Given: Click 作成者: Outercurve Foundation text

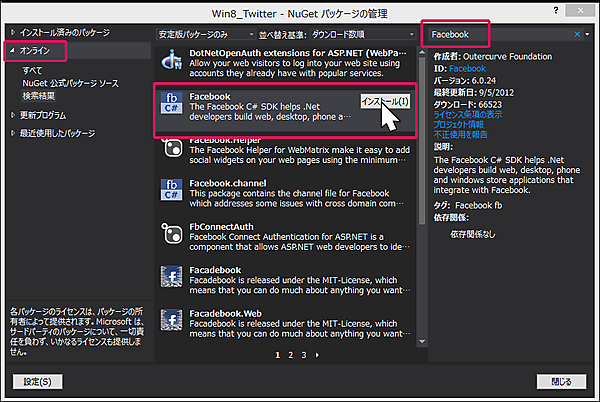Looking at the screenshot, I should point(492,57).
